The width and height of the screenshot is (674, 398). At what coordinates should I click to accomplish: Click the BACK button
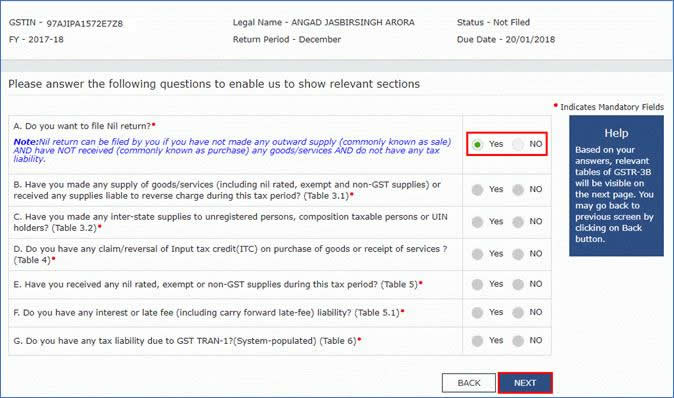[469, 383]
